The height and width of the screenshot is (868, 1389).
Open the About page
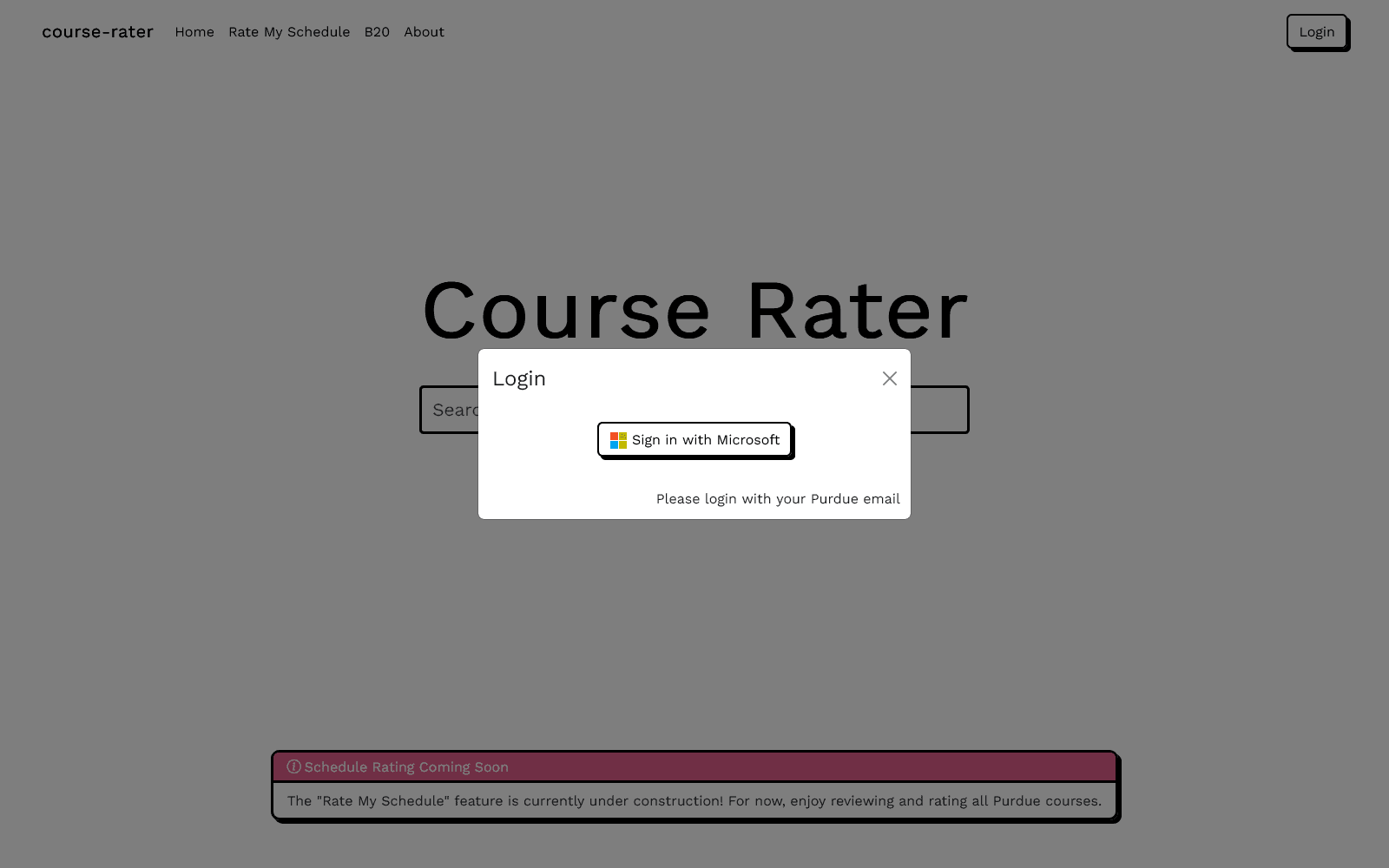click(424, 32)
